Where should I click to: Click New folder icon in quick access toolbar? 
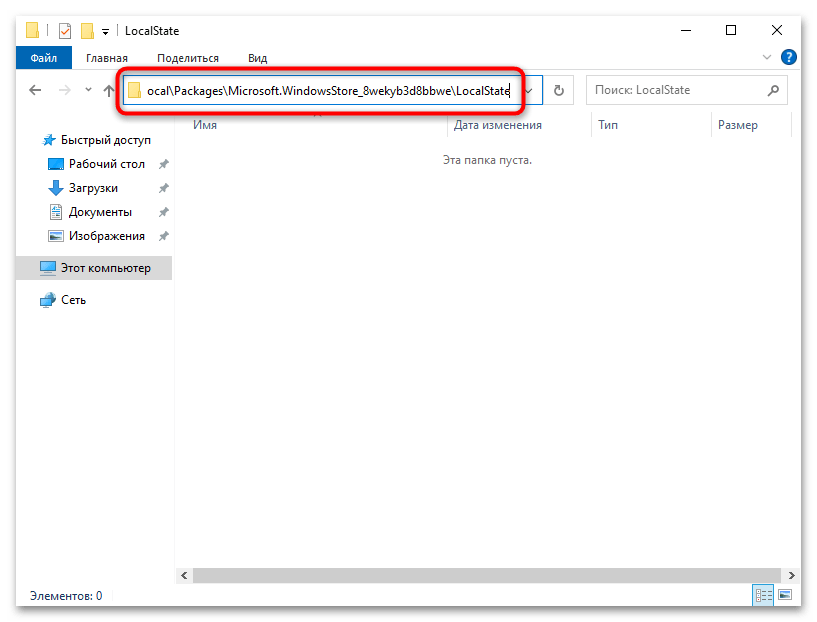coord(87,31)
